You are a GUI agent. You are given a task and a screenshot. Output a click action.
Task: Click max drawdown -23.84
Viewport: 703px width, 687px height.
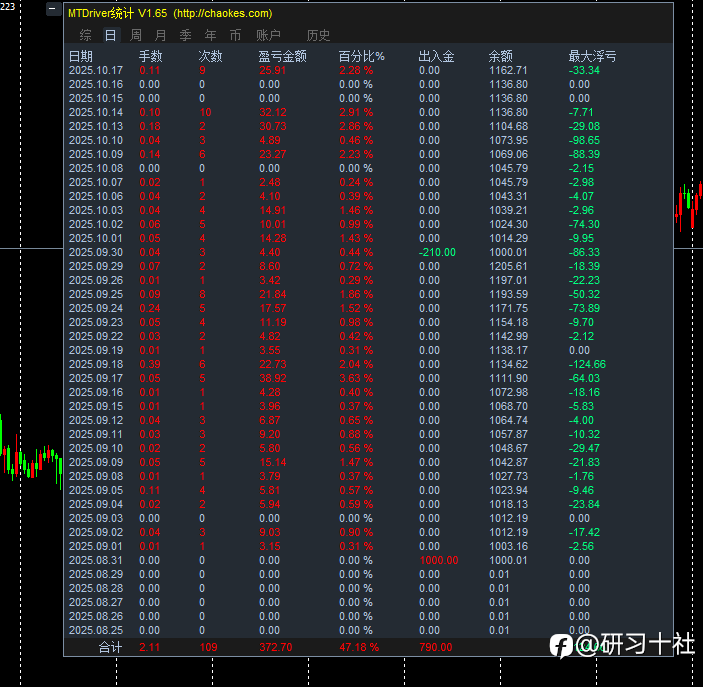[x=584, y=504]
